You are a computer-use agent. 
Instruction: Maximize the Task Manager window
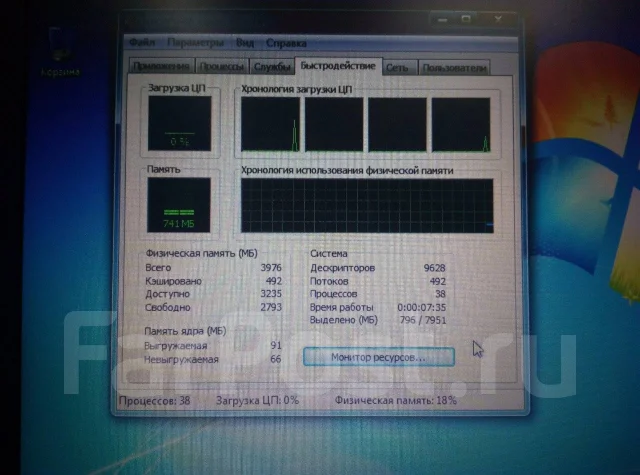point(466,18)
